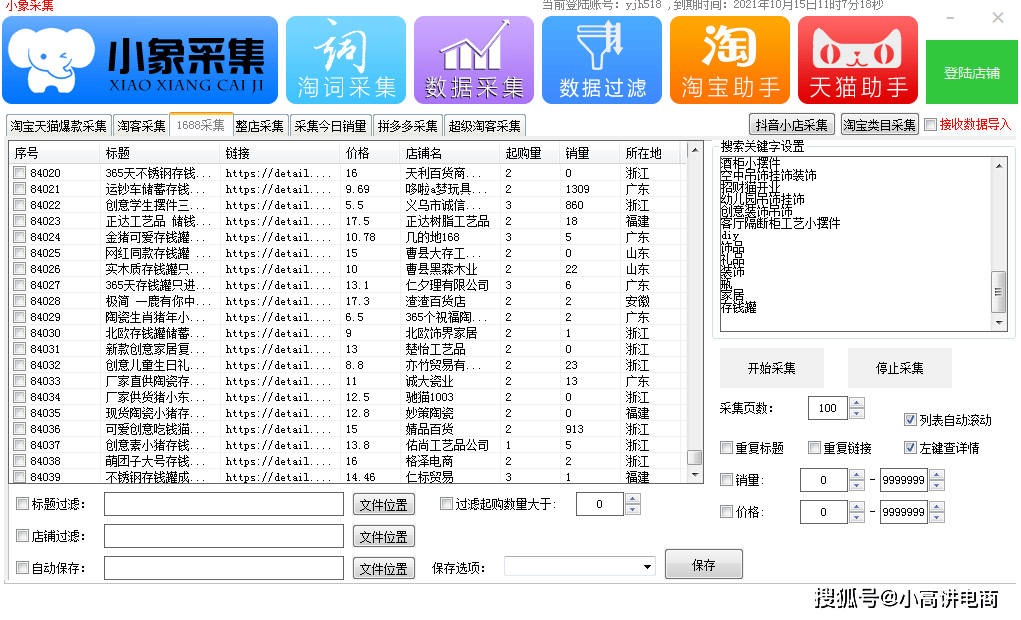The image size is (1021, 620).
Task: Select the 1688采集 tab
Action: click(201, 125)
